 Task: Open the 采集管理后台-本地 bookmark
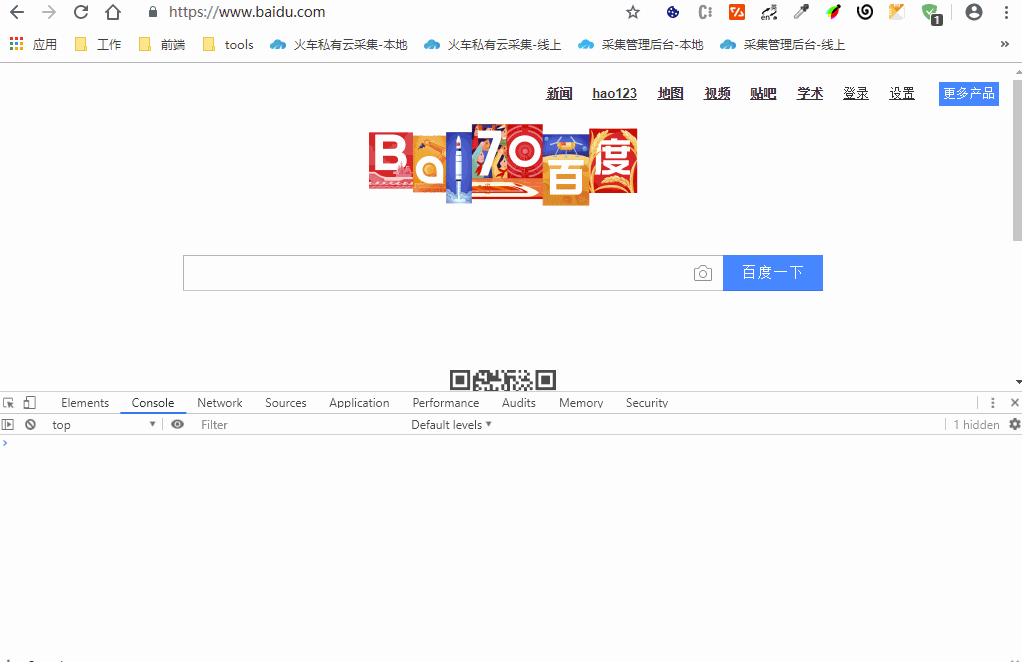[x=641, y=44]
